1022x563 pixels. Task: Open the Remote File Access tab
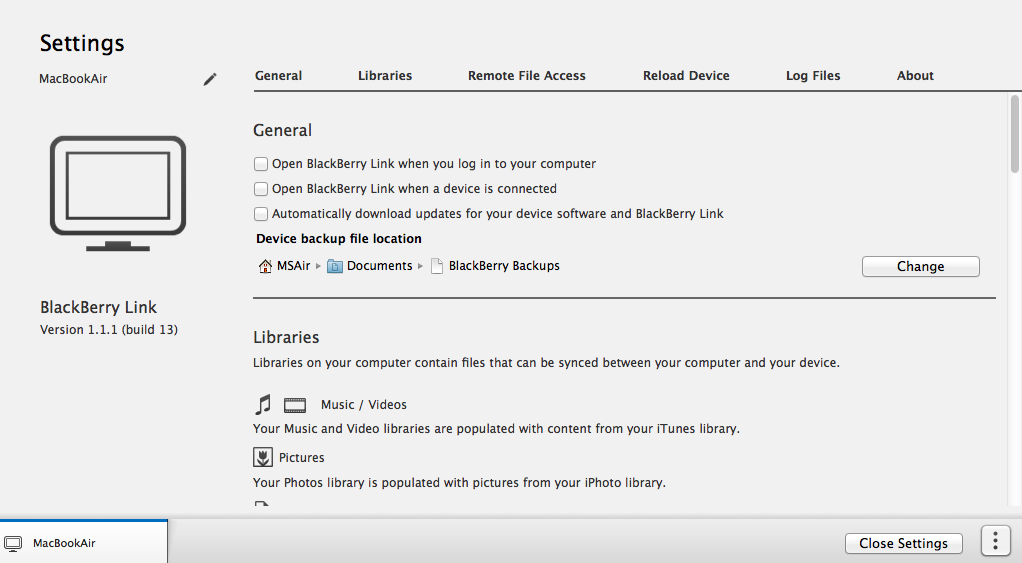click(527, 76)
